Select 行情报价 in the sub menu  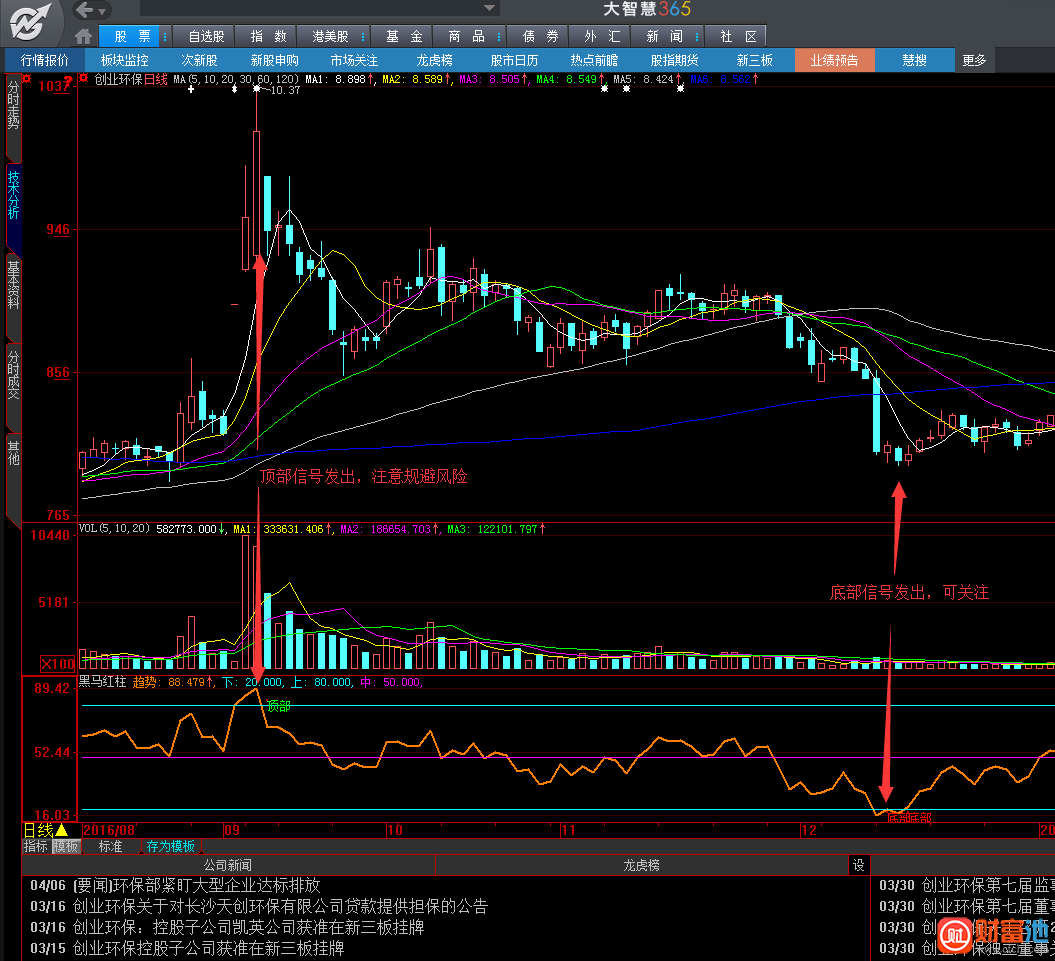tap(44, 61)
